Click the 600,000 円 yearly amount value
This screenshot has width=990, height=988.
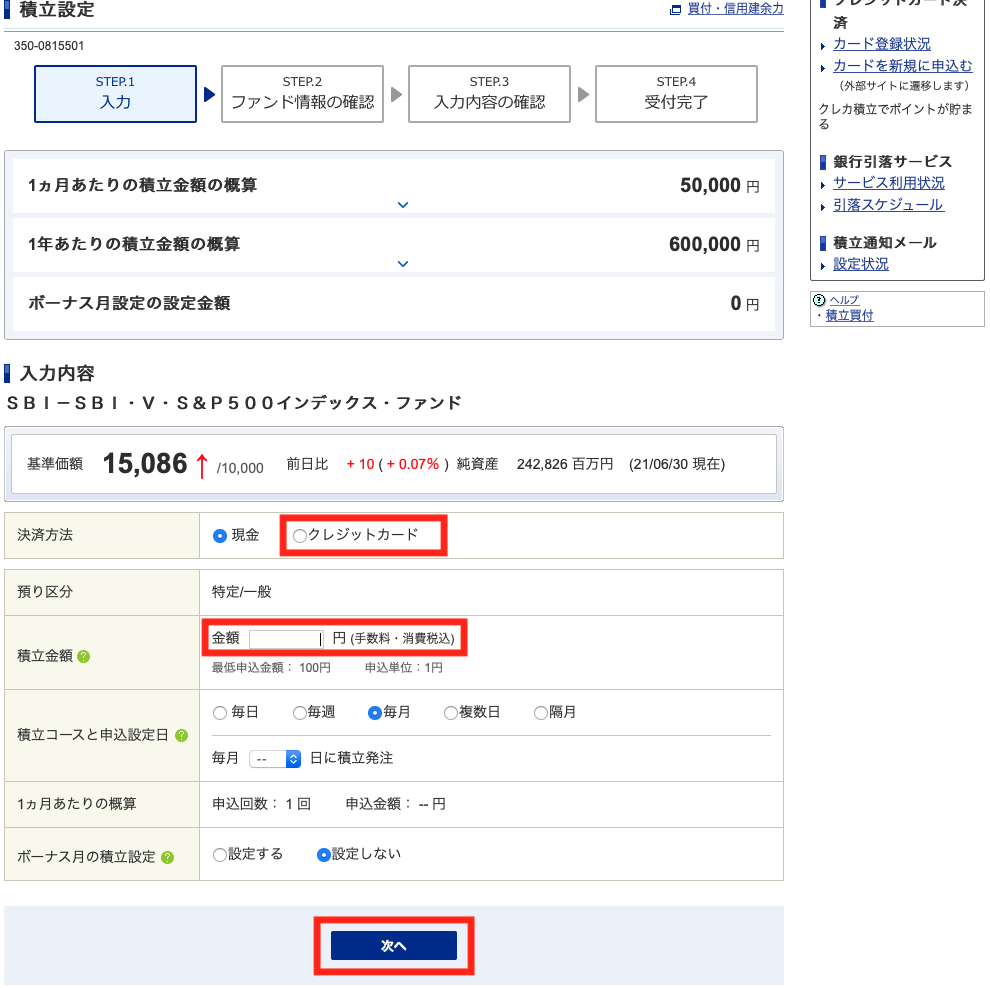[x=714, y=244]
